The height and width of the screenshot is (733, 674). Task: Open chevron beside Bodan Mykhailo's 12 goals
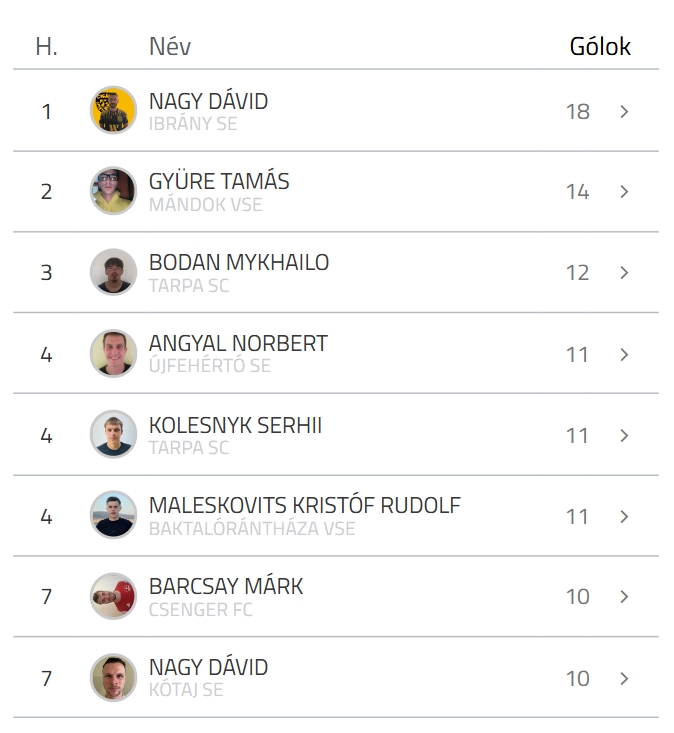[x=624, y=273]
